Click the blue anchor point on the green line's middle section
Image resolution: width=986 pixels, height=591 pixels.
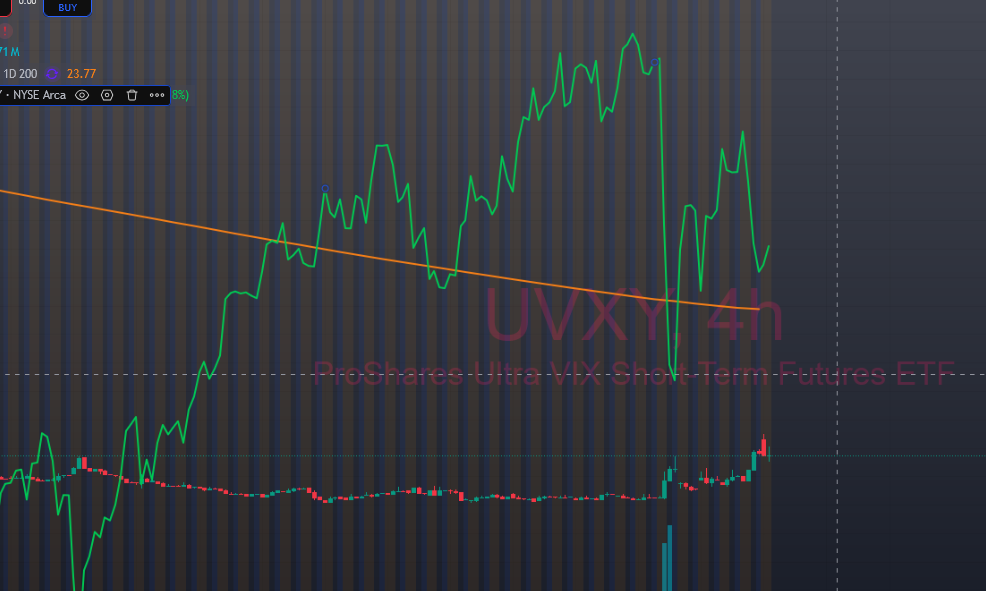tap(325, 189)
